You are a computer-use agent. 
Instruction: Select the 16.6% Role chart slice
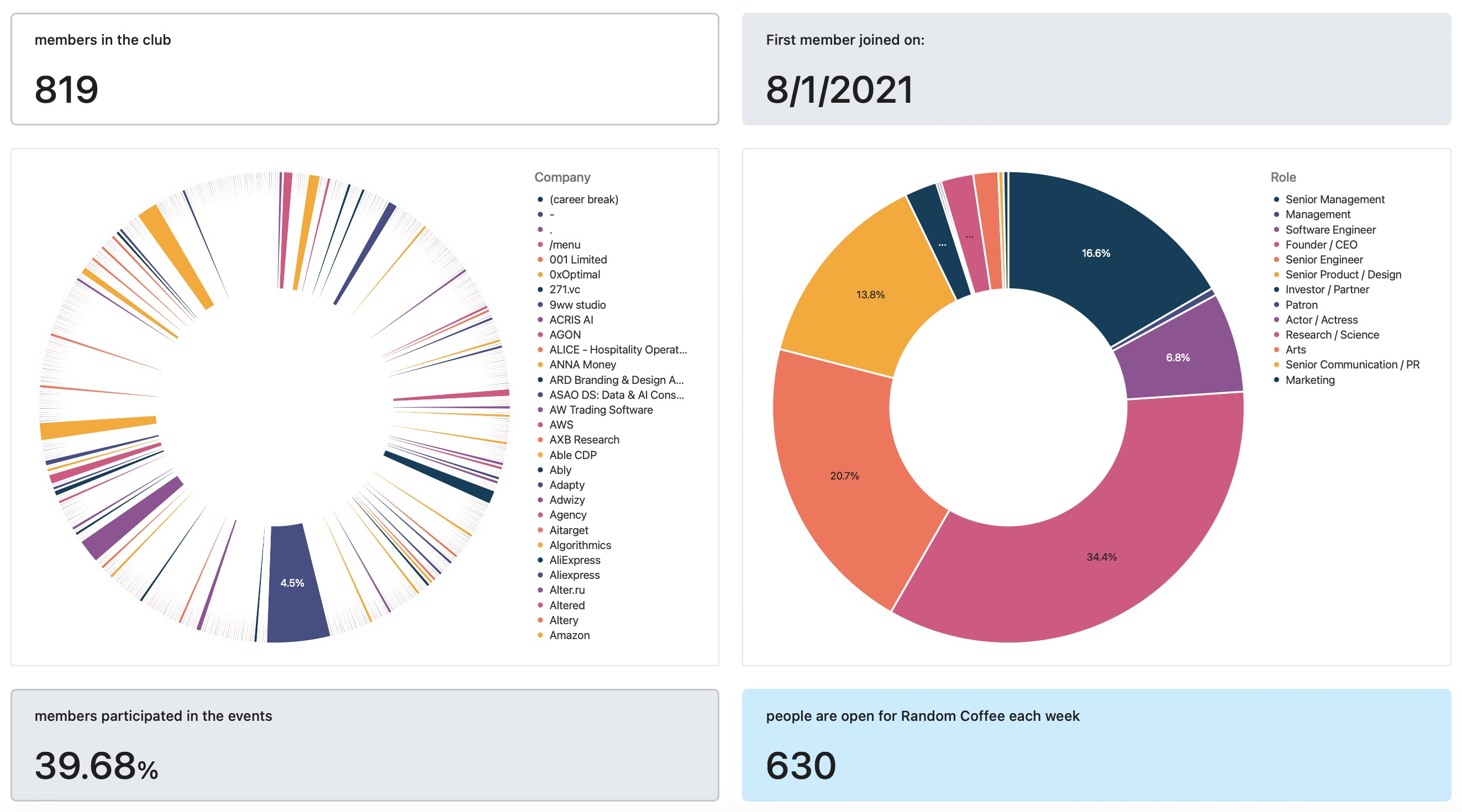click(1095, 253)
